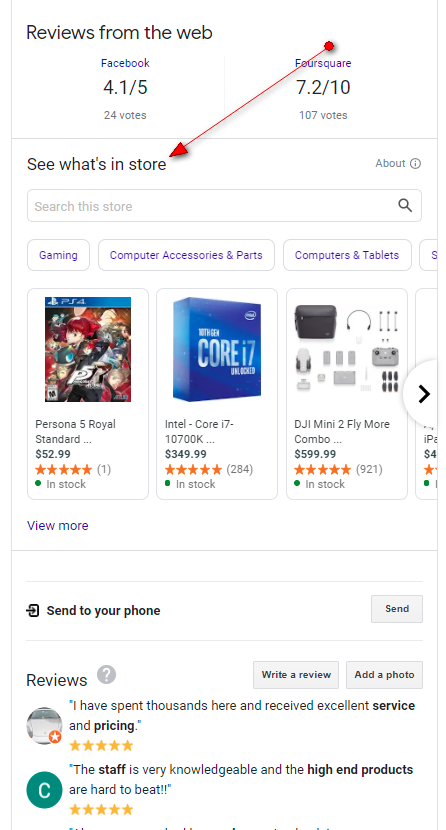Screen dimensions: 446x830
Task: Click the Send button
Action: click(397, 609)
